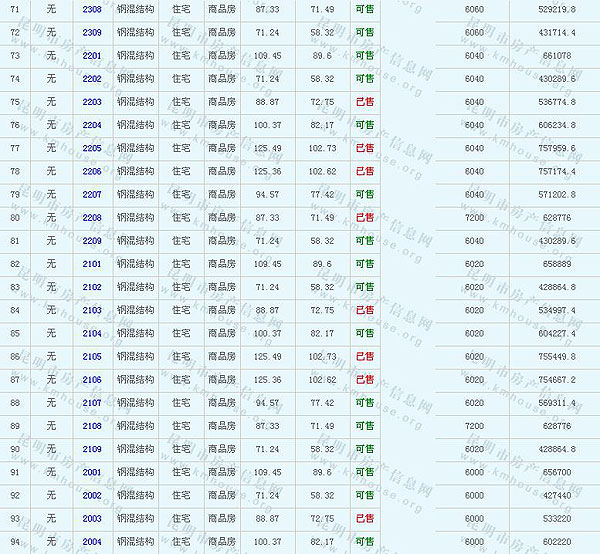Screen dimensions: 600x554
Task: Select room 2104 link
Action: (92, 333)
